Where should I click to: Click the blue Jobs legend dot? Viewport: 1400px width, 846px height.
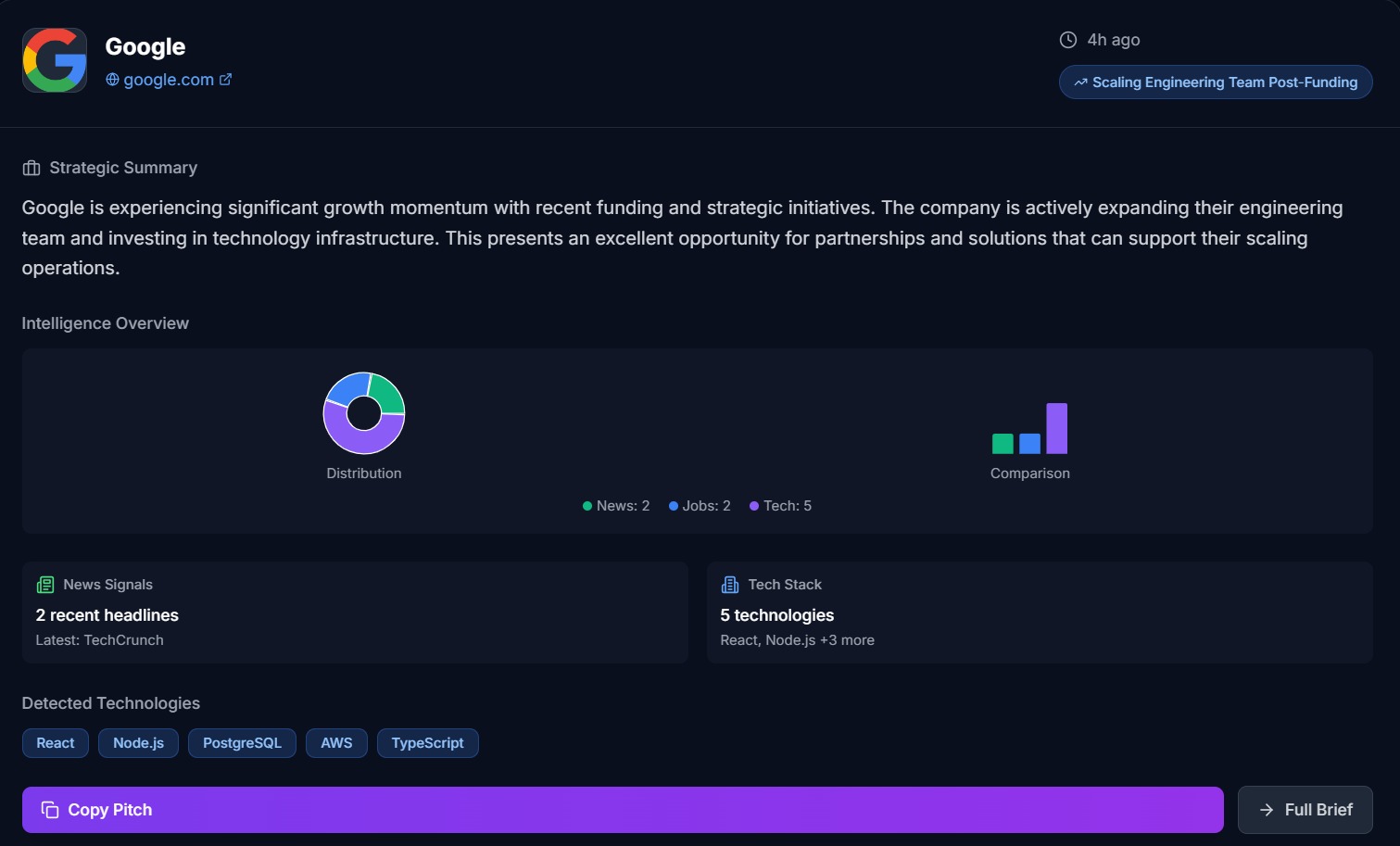tap(674, 506)
